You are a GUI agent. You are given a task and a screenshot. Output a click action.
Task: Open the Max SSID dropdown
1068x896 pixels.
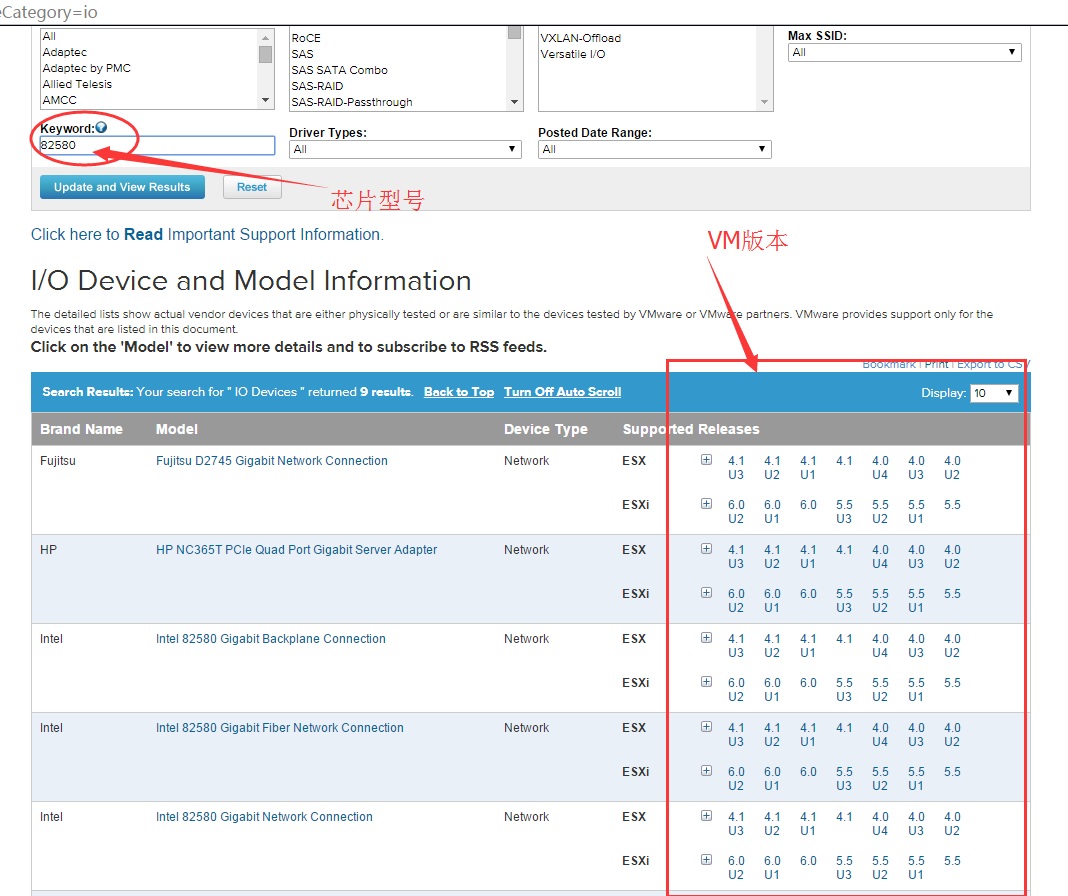pyautogui.click(x=904, y=52)
